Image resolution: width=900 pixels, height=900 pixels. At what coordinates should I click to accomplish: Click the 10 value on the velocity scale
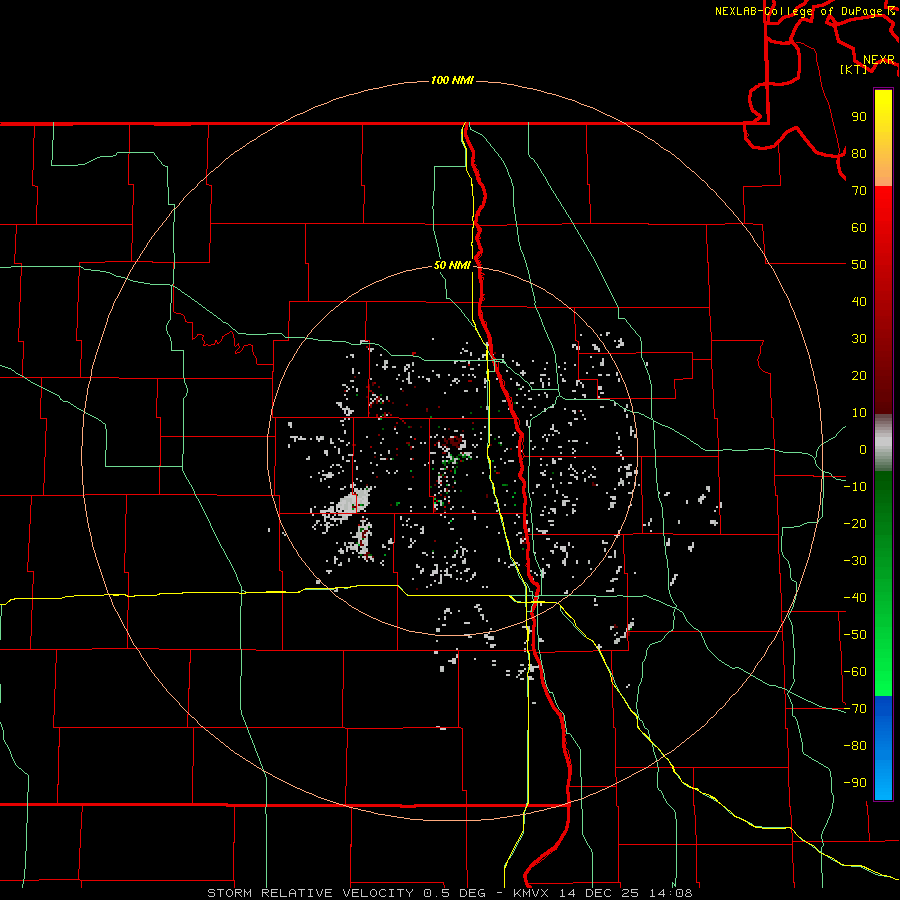pyautogui.click(x=859, y=413)
